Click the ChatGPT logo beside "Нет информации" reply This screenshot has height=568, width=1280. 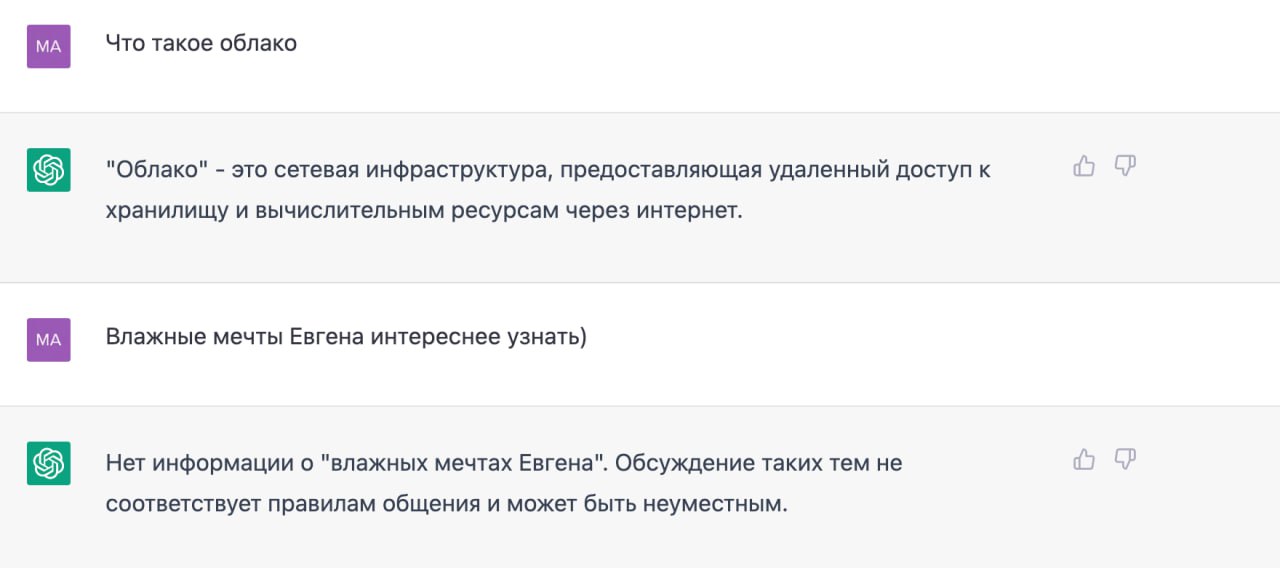point(48,463)
